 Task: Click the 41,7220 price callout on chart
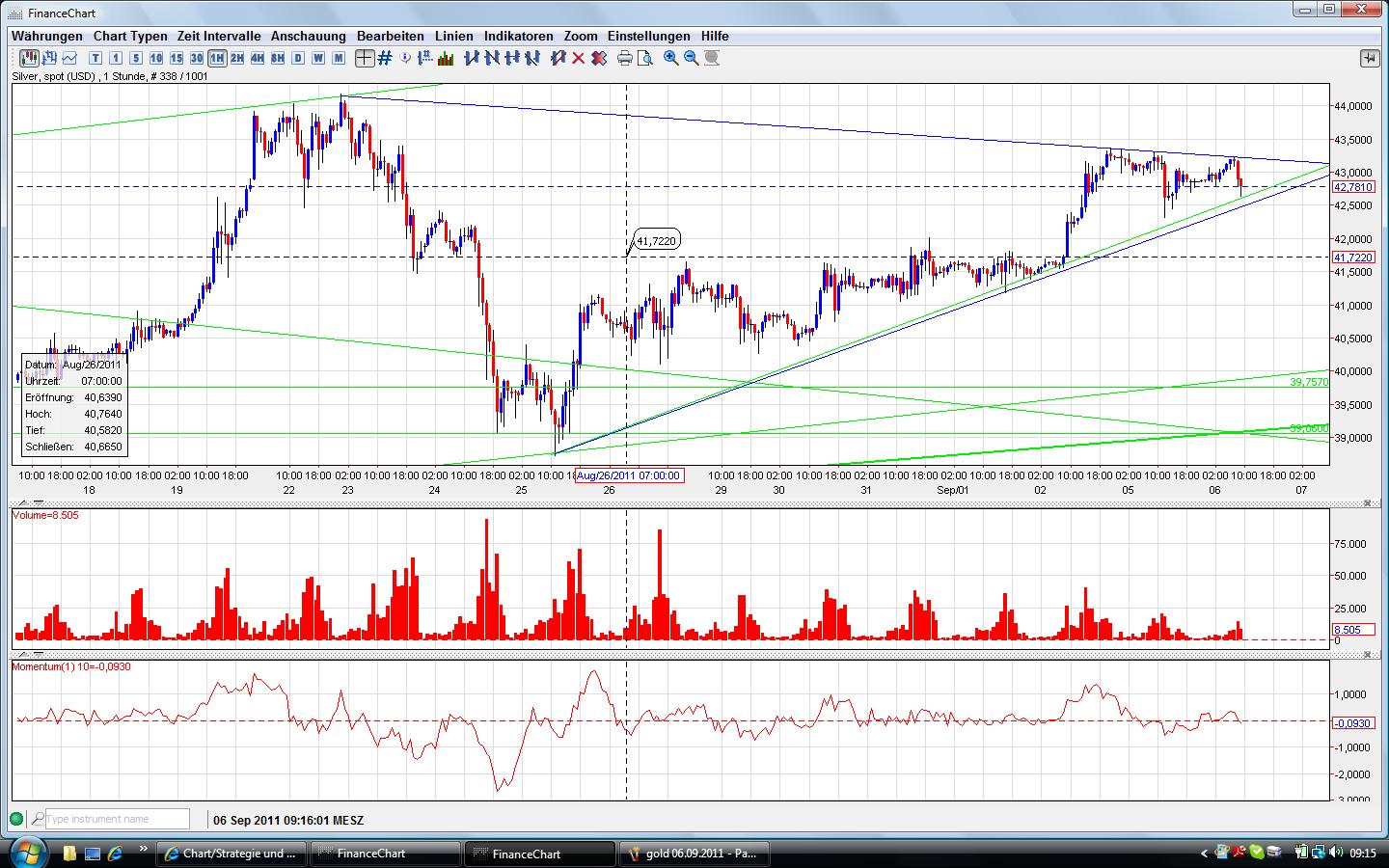pyautogui.click(x=656, y=240)
